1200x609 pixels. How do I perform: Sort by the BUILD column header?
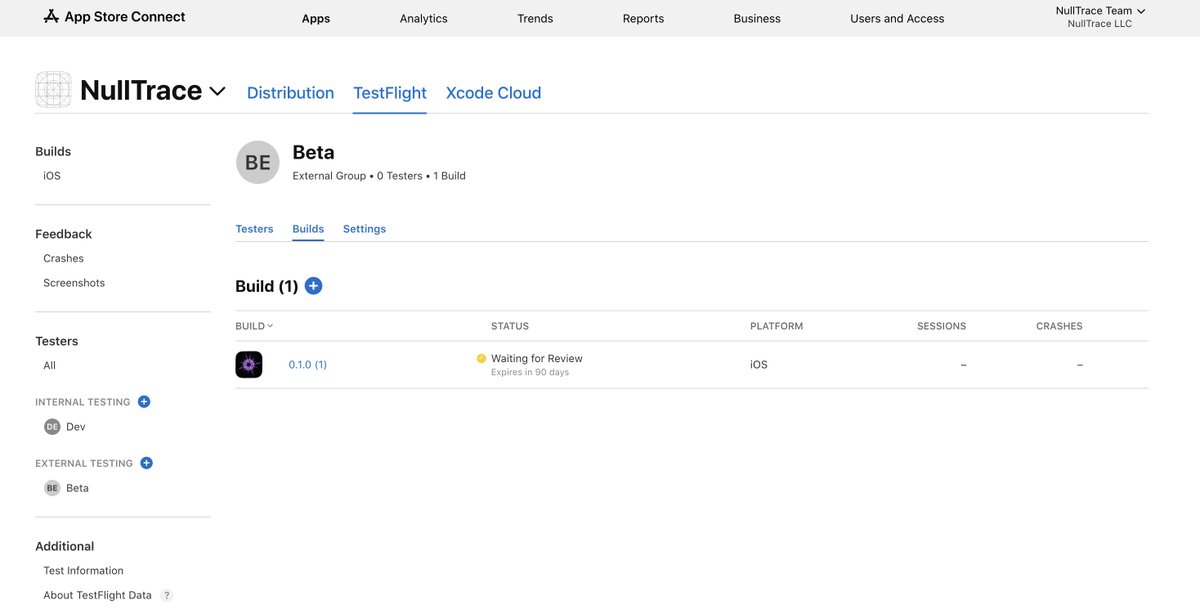pyautogui.click(x=254, y=326)
